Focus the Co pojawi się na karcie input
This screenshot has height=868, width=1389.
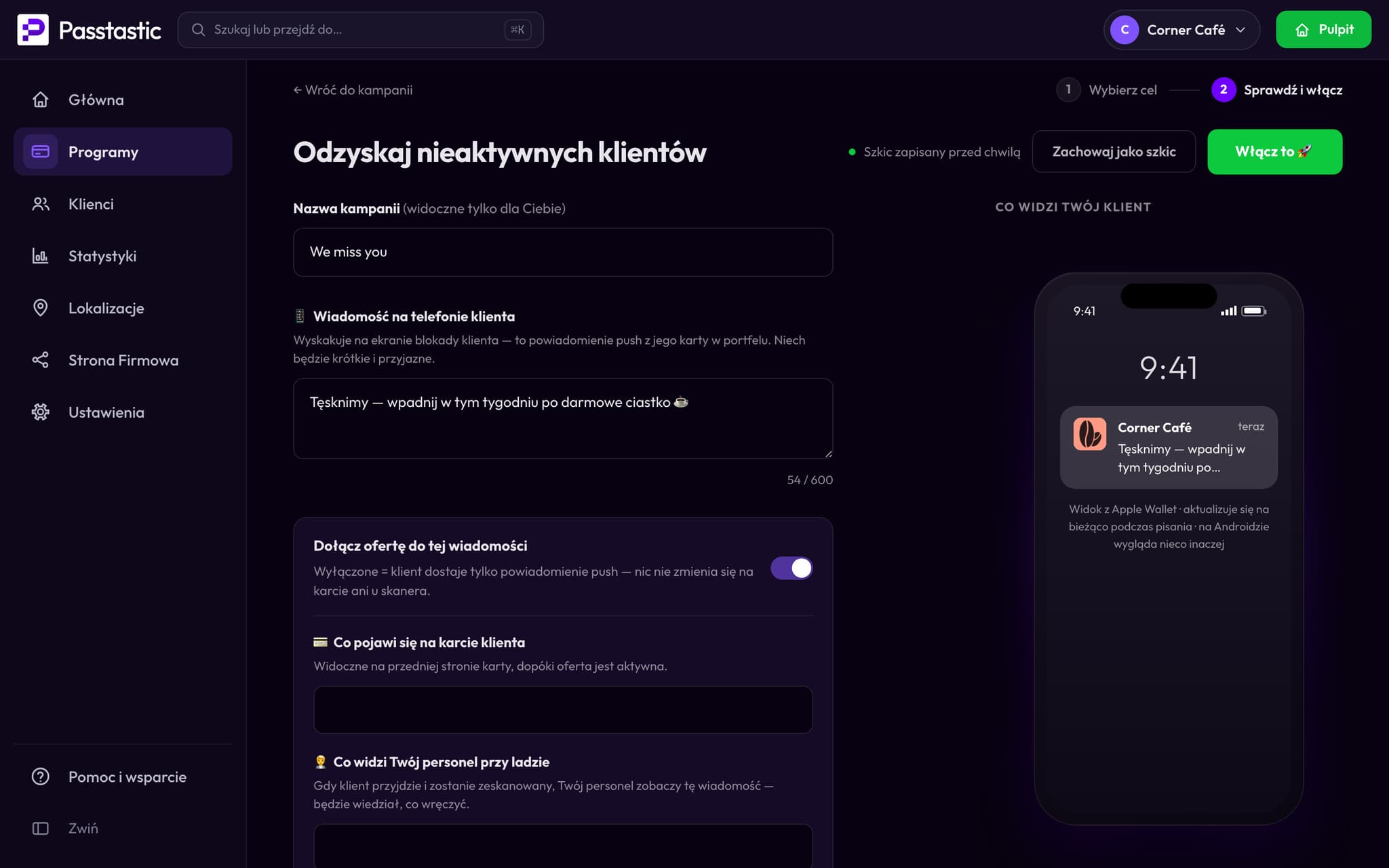click(563, 710)
